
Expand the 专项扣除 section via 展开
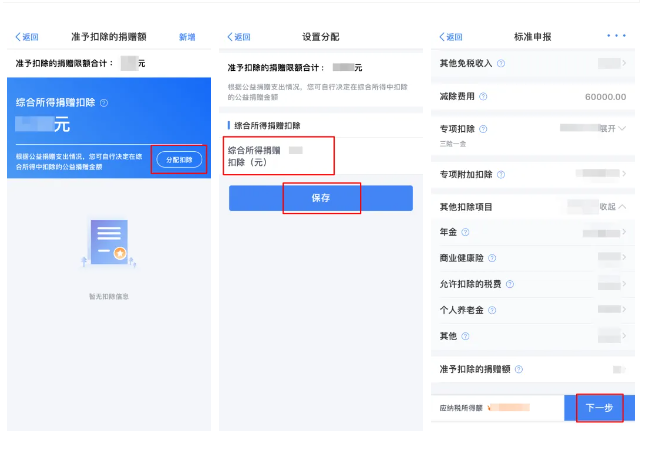pos(611,129)
